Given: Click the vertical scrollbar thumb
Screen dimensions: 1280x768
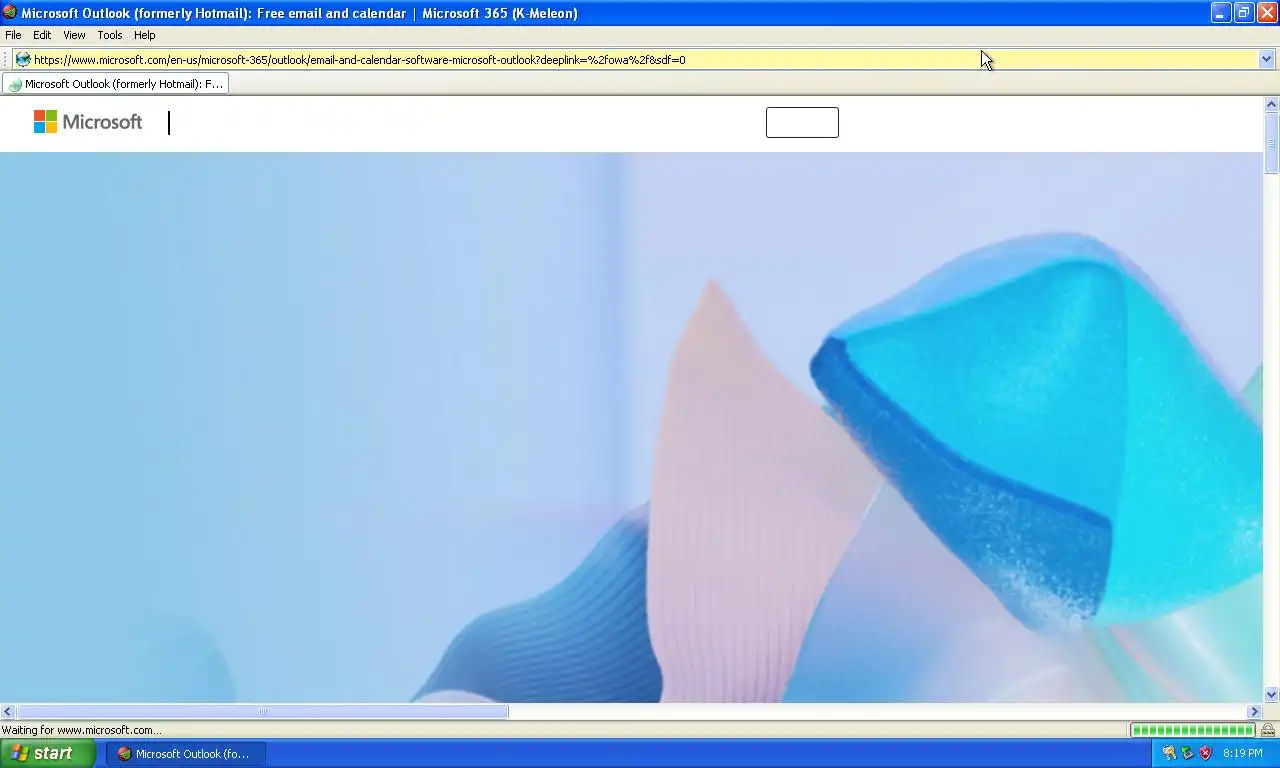Looking at the screenshot, I should pos(1272,143).
